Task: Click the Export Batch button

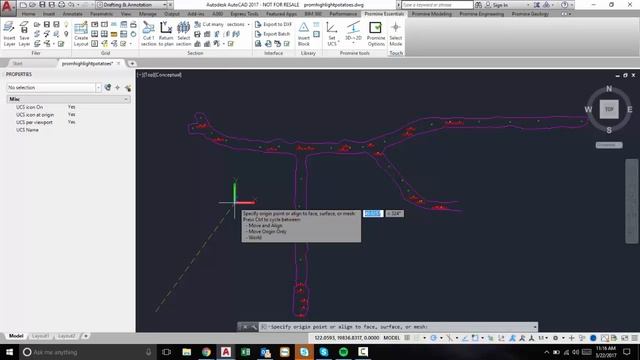Action: click(272, 34)
